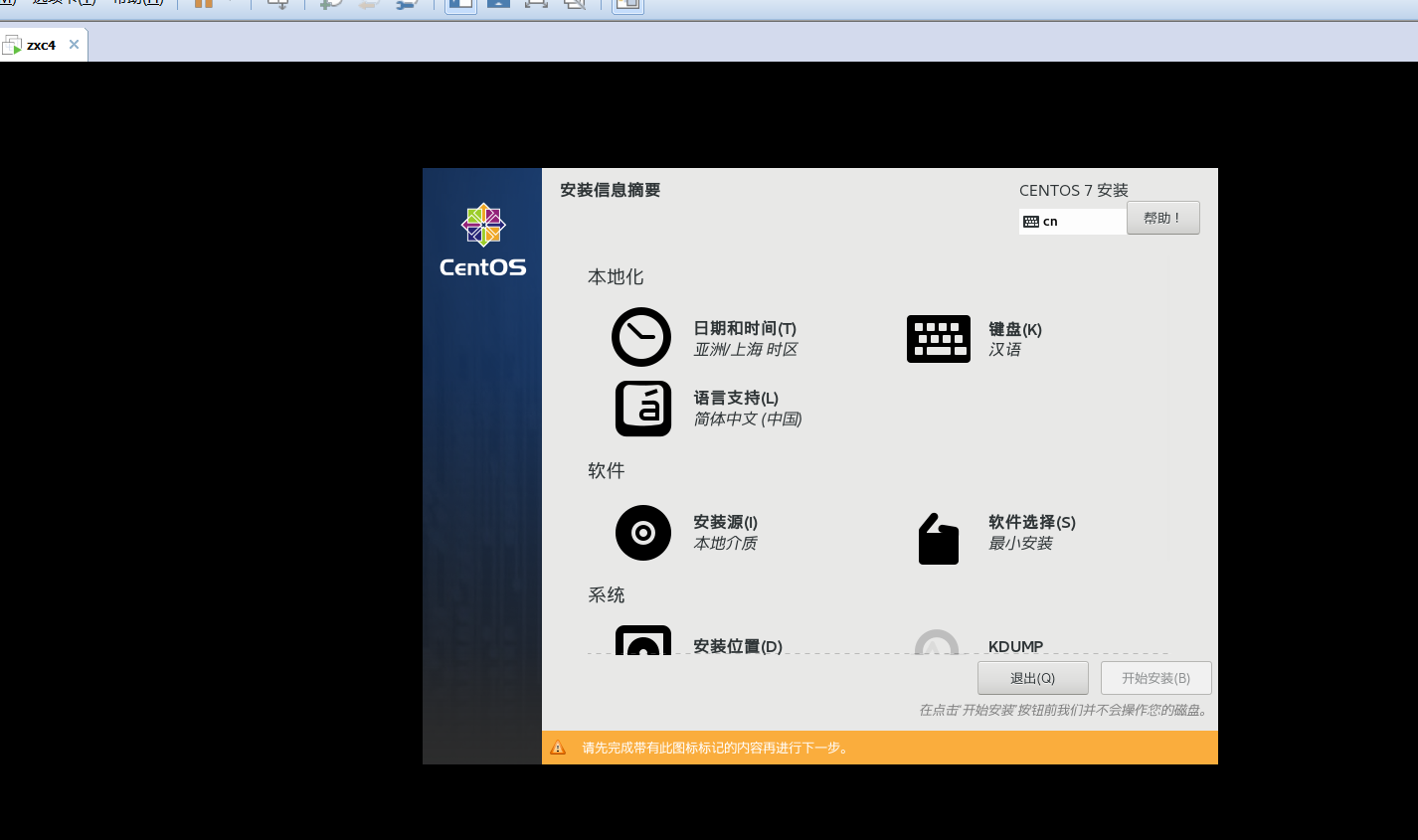Select the 键盘(K) label
Image resolution: width=1418 pixels, height=840 pixels.
(x=1015, y=329)
